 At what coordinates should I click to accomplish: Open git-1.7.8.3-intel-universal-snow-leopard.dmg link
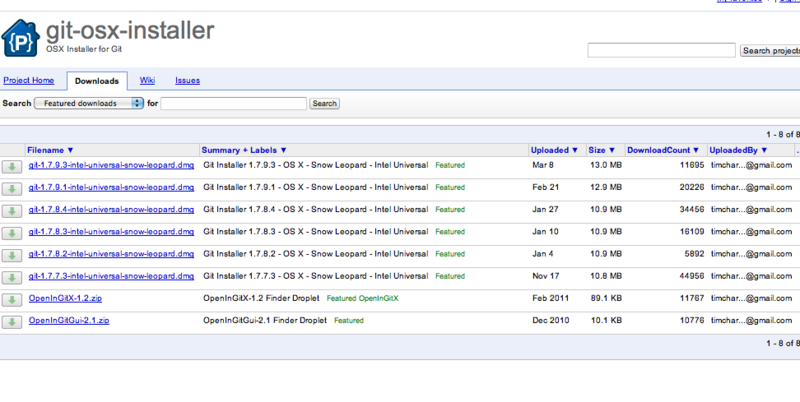111,232
